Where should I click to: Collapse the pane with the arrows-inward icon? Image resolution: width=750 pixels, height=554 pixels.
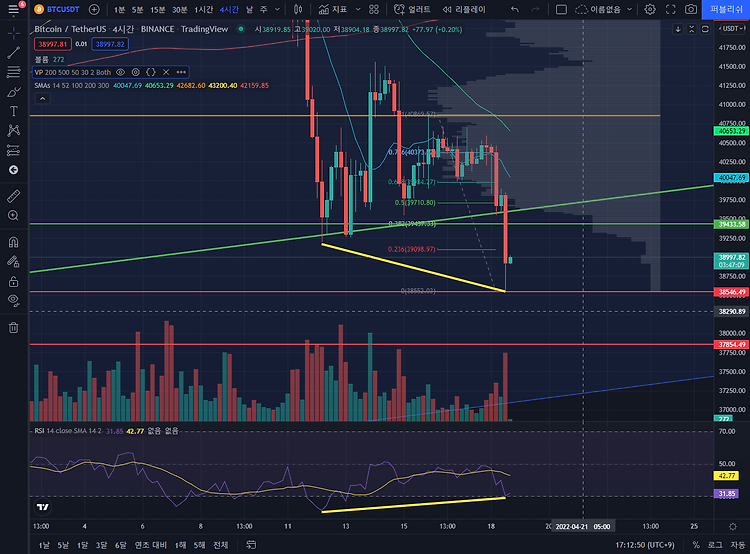(691, 29)
